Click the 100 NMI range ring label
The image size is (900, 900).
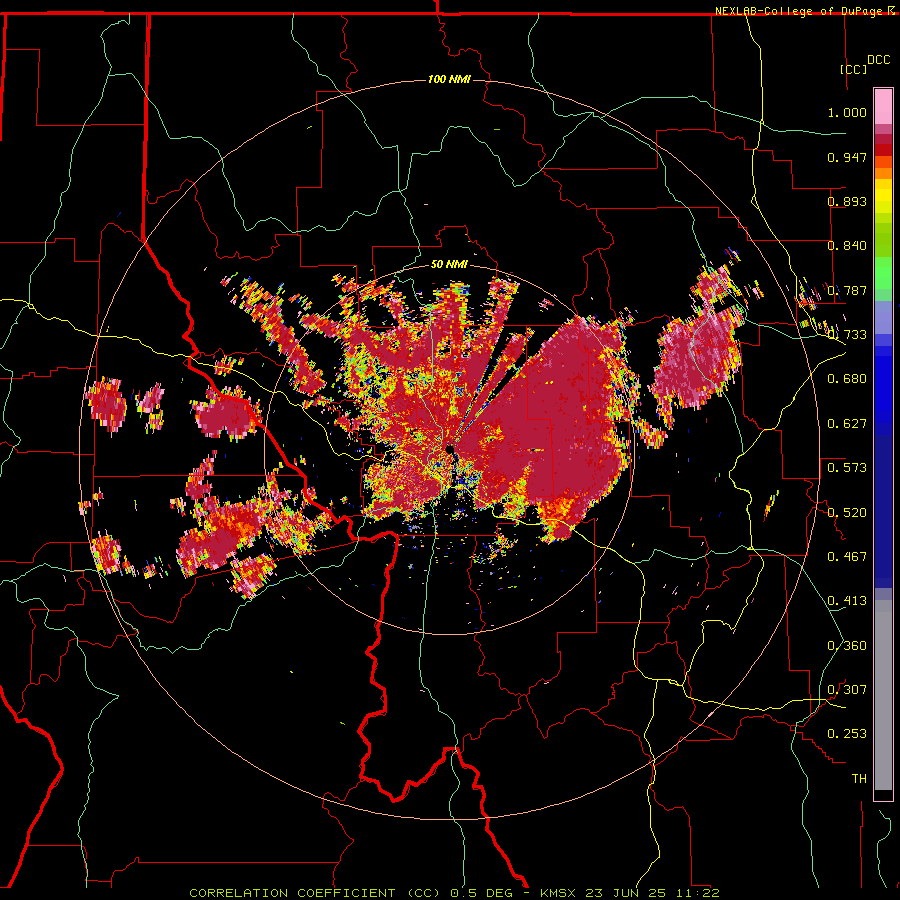449,79
